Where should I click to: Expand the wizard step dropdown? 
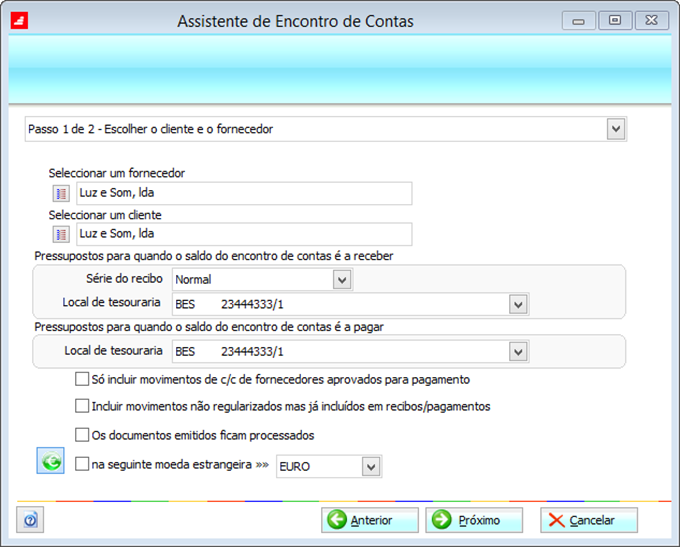616,129
